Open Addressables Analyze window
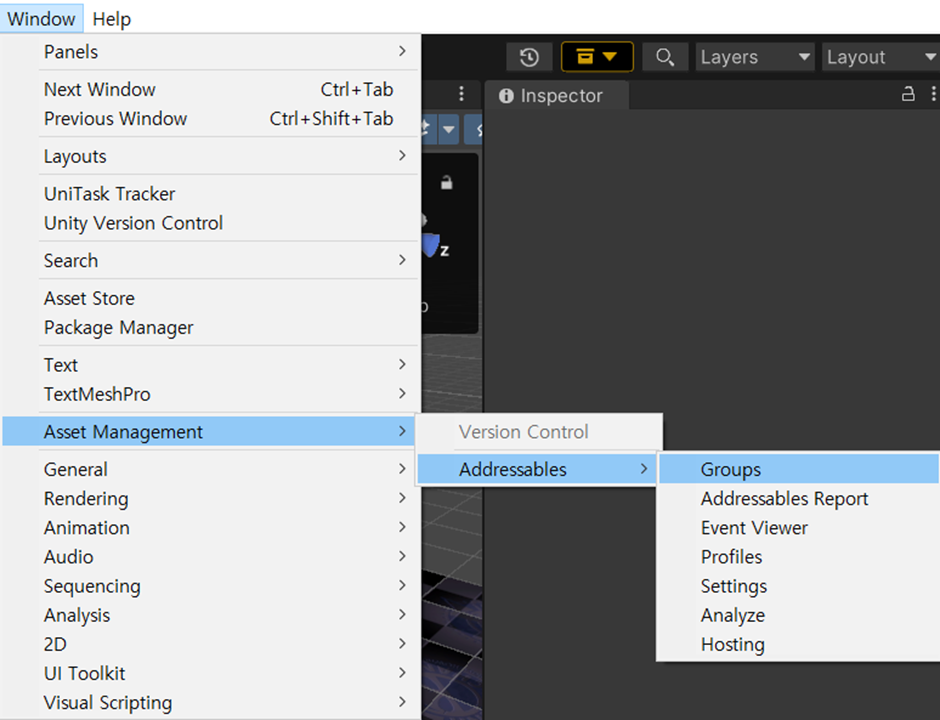This screenshot has width=940, height=720. 799,616
